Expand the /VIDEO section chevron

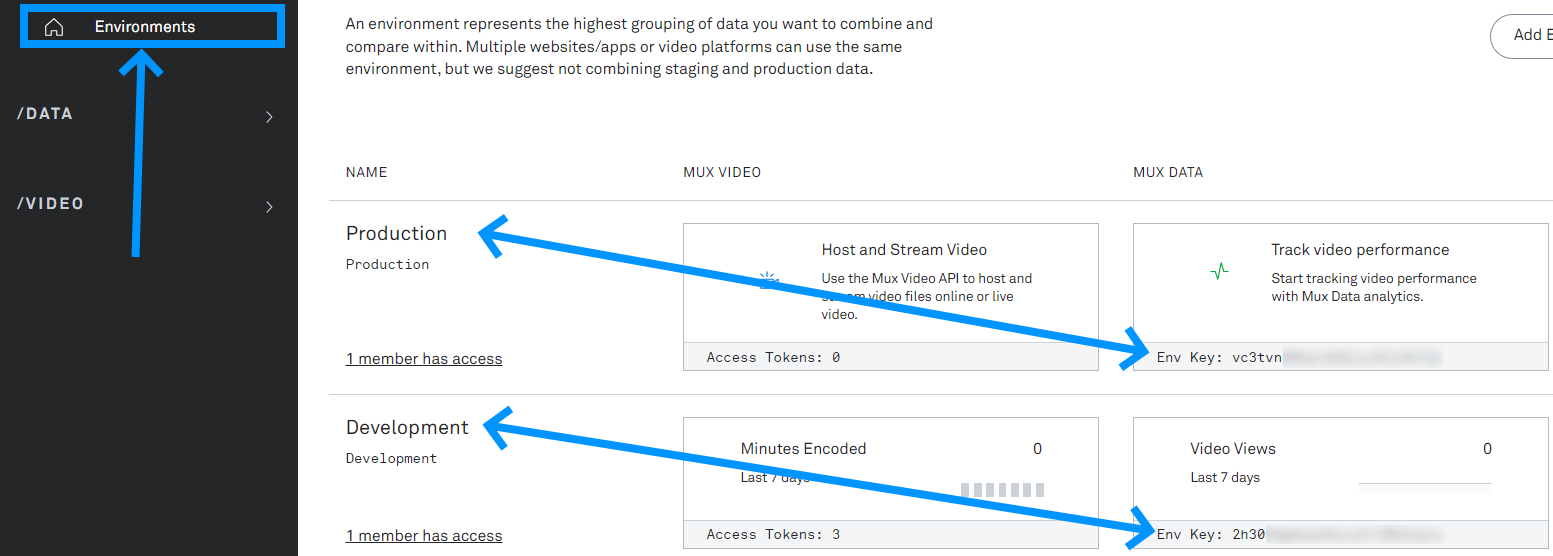pos(269,207)
